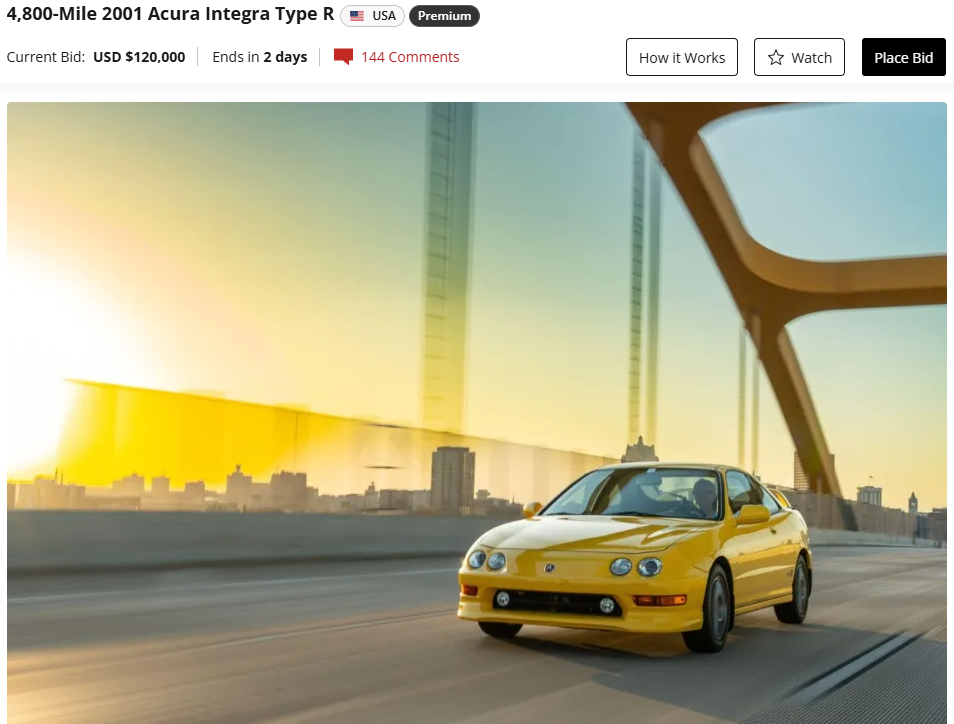This screenshot has width=954, height=724.
Task: Click the Acura emblem on the car's hood
Action: pos(549,567)
